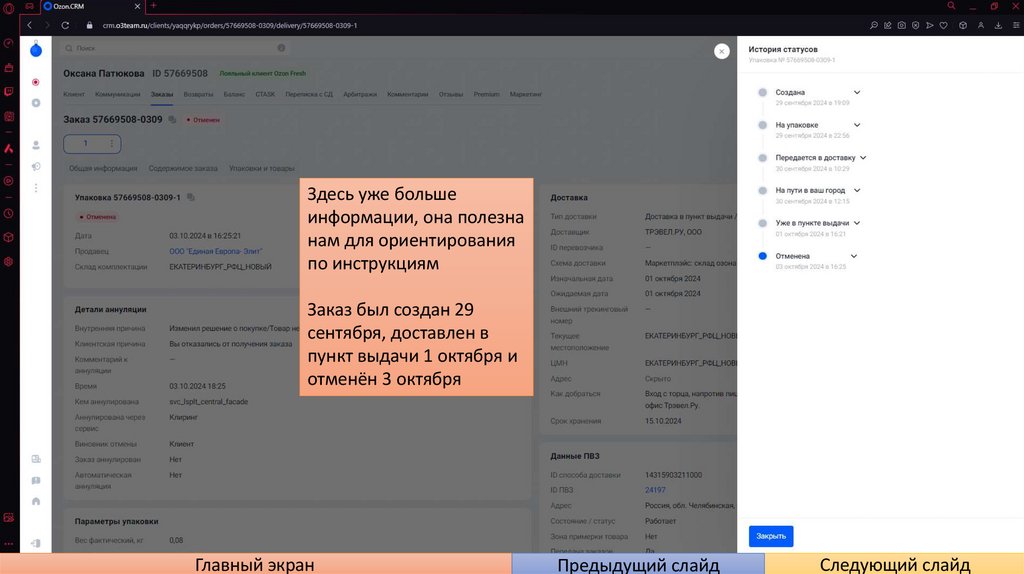This screenshot has height=574, width=1024.
Task: Click the date value '03.10.2024 в 16:25:21'
Action: [x=205, y=236]
